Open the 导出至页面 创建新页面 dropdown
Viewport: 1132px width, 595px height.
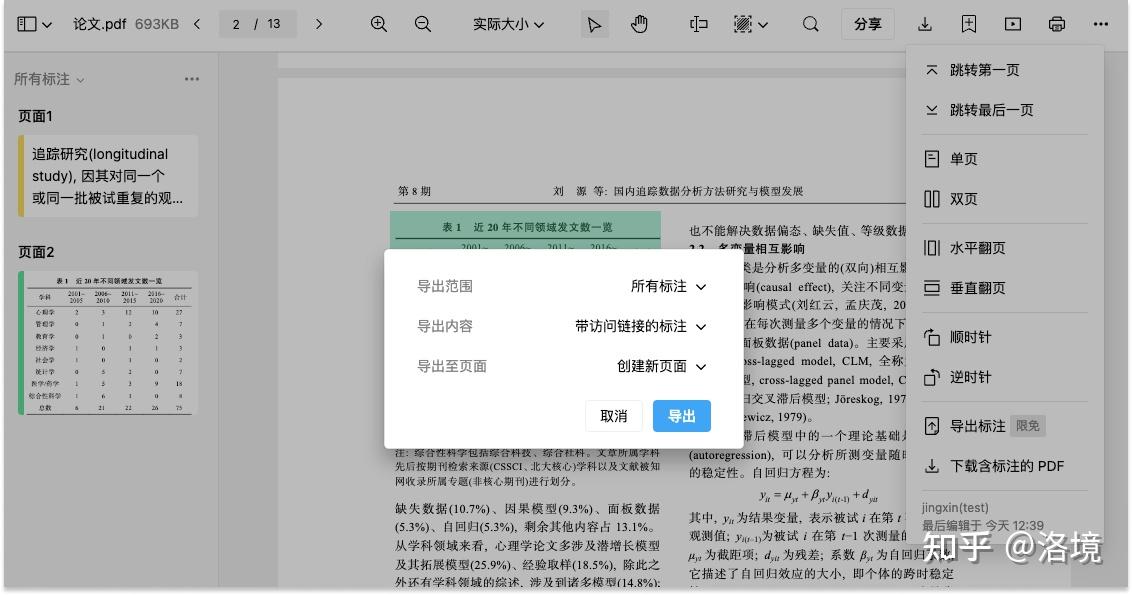[661, 366]
